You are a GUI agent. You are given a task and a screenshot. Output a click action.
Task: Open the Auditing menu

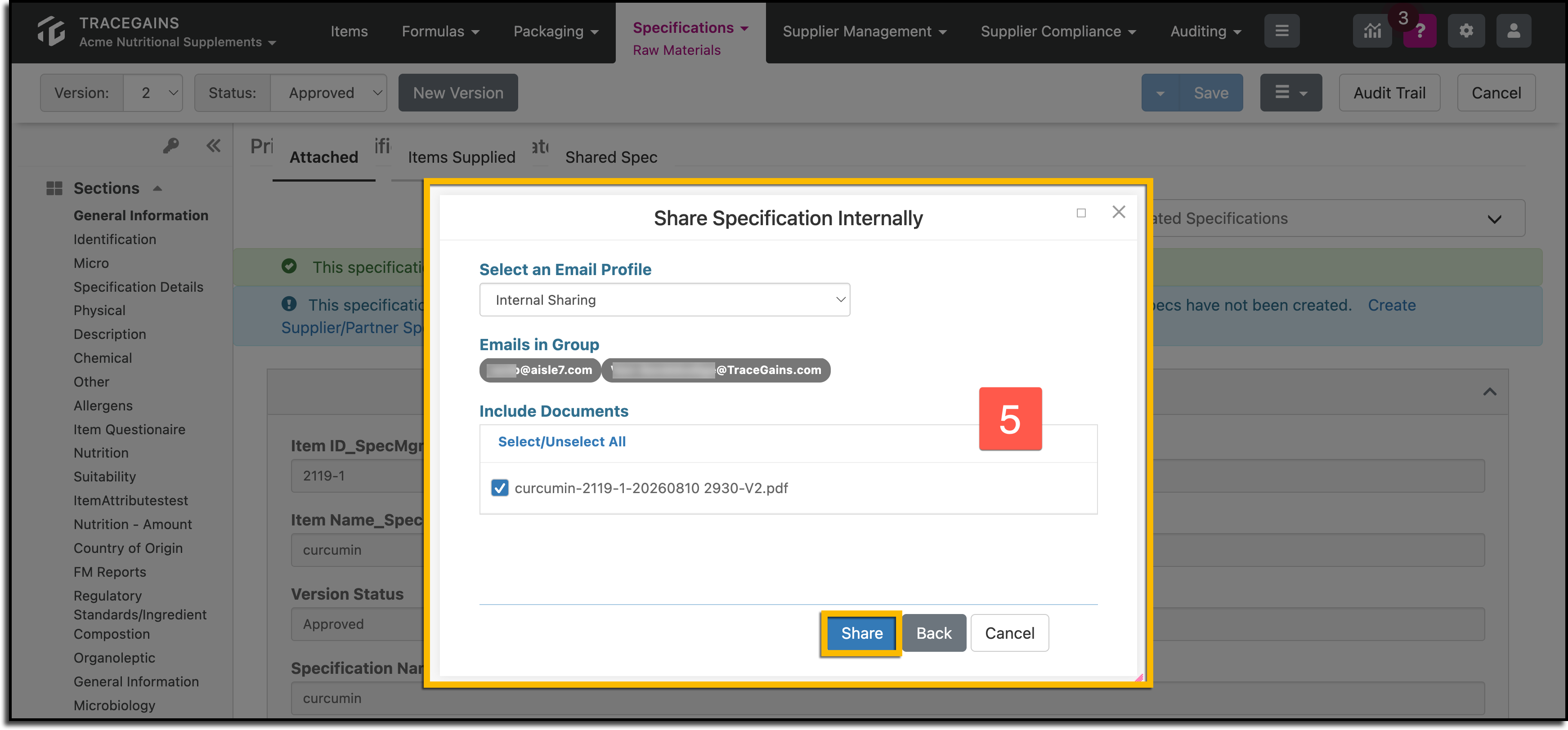point(1205,31)
